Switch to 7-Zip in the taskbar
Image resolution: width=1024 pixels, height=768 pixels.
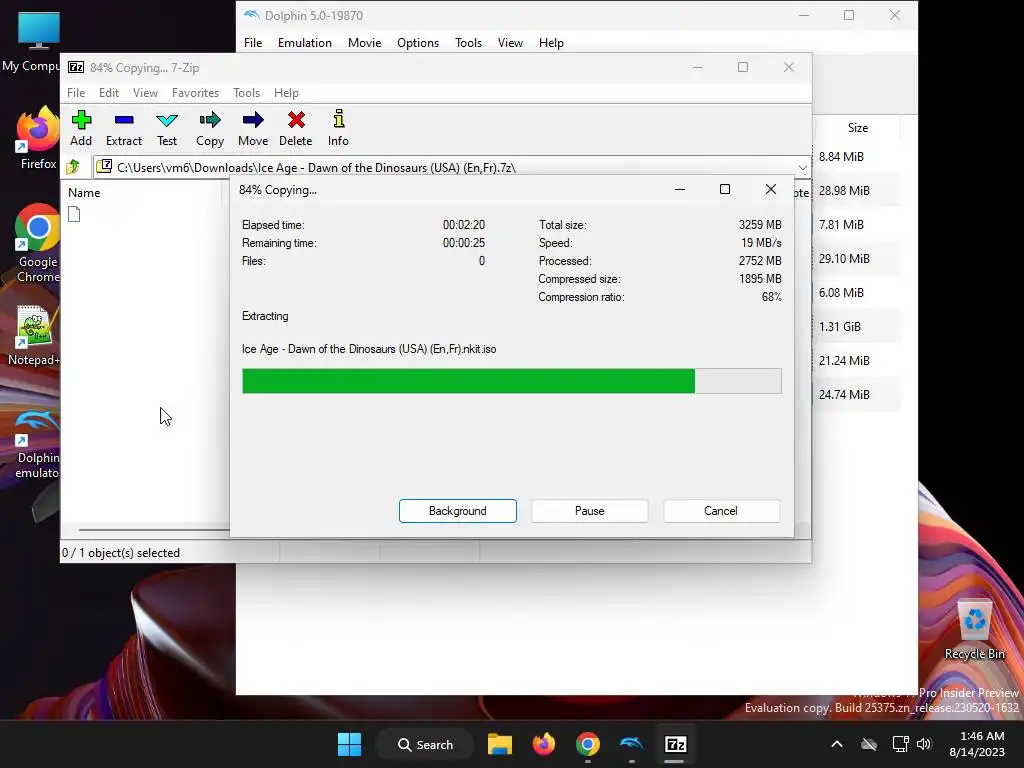(x=675, y=744)
